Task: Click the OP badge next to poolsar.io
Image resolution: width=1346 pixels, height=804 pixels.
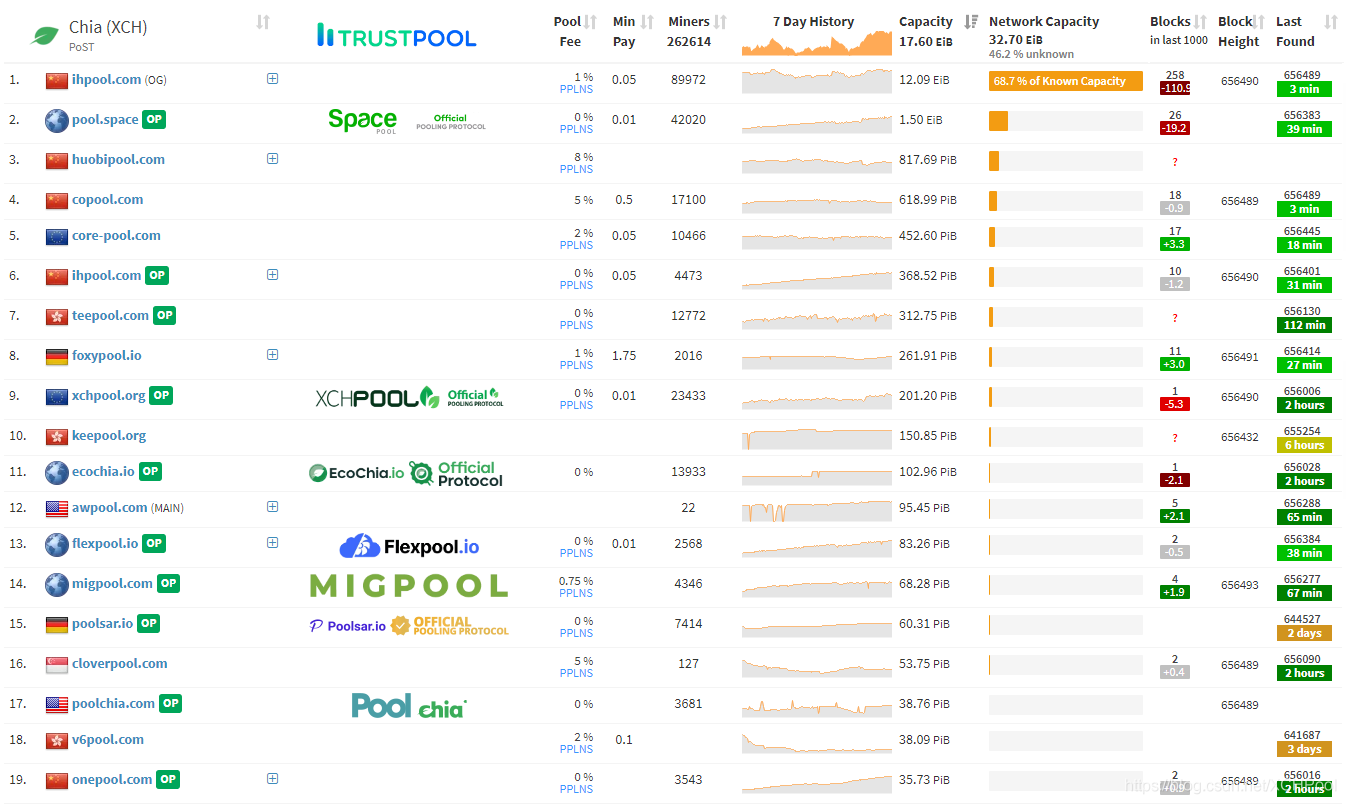Action: click(x=148, y=623)
